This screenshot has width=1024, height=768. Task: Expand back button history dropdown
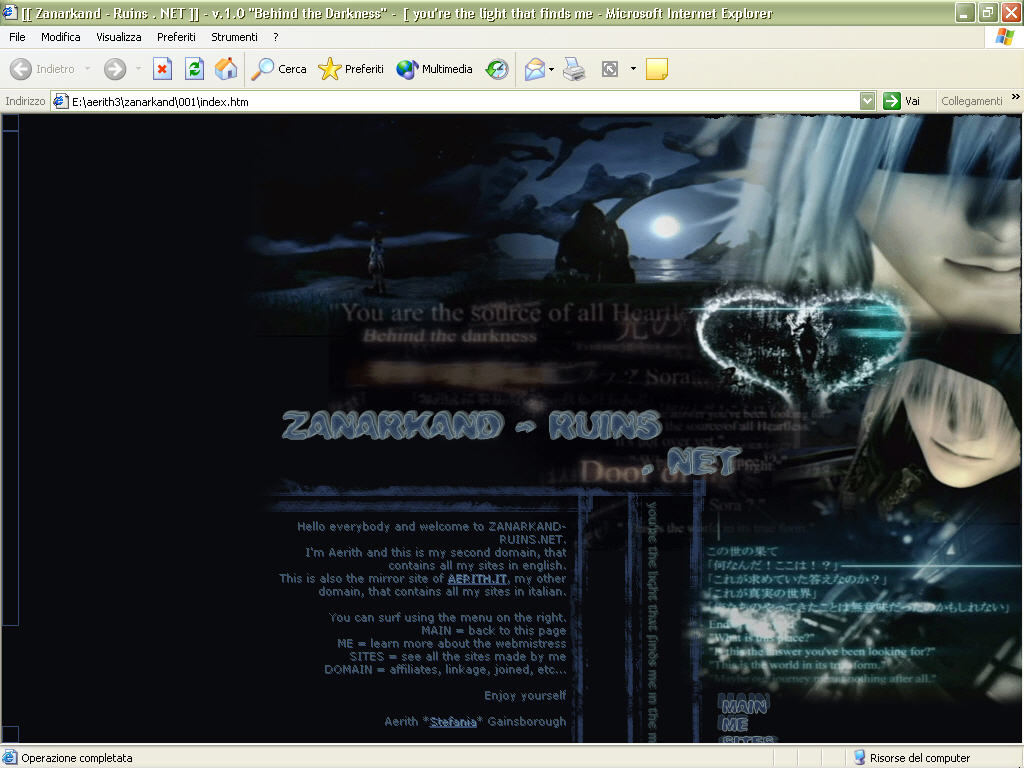(x=88, y=69)
